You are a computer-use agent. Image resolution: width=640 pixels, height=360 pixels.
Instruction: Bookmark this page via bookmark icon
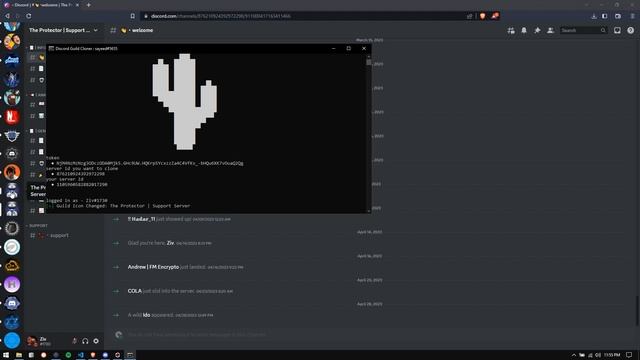point(133,16)
